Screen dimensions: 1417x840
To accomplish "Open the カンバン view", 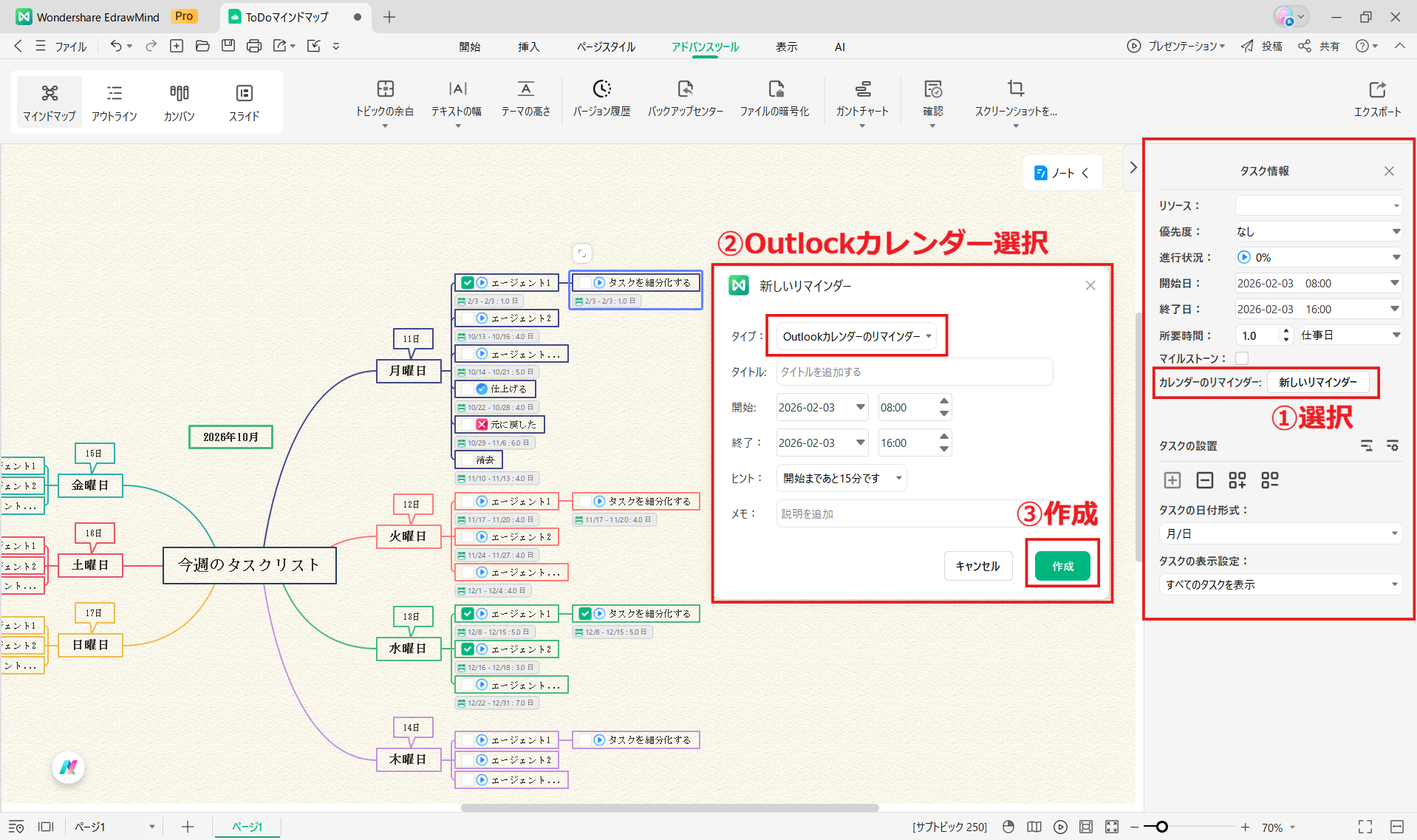I will (178, 101).
